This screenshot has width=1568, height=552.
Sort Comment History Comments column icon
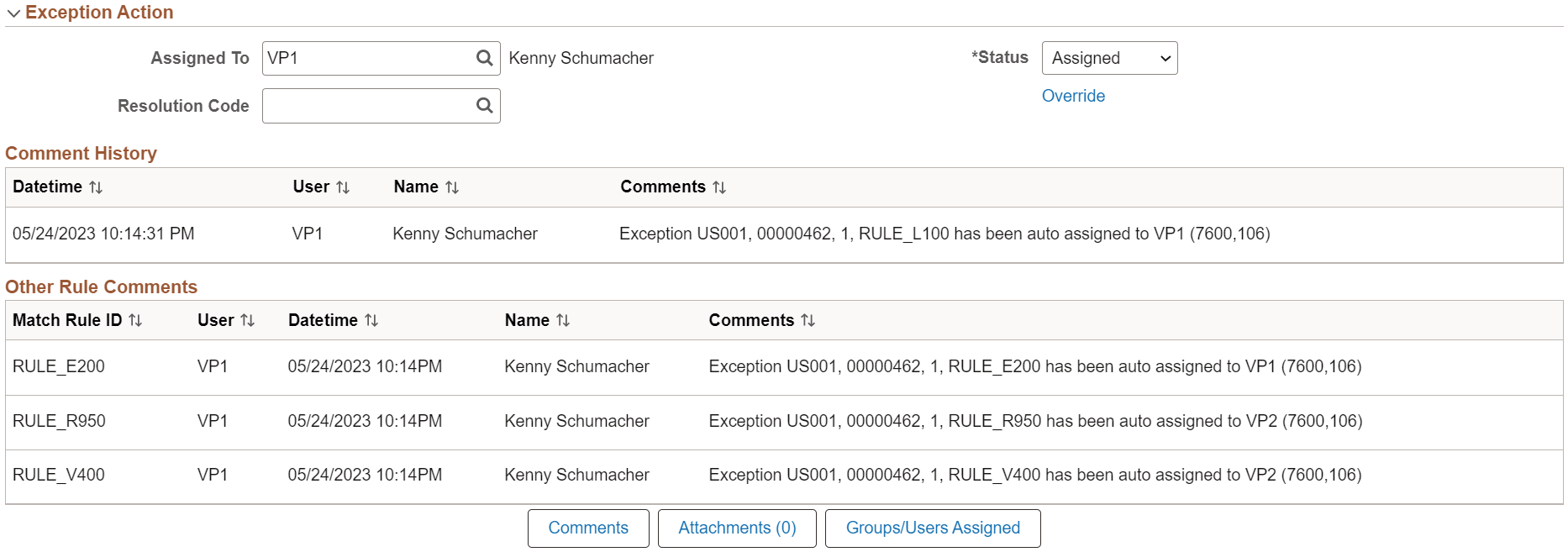pos(719,187)
